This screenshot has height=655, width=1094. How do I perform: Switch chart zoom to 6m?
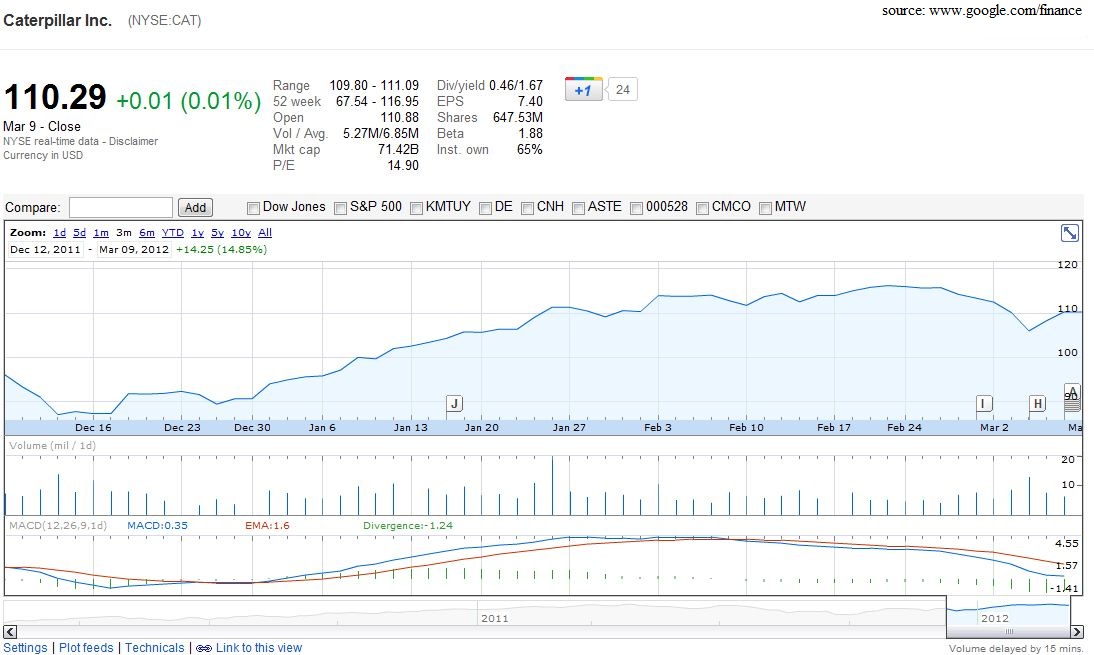[x=147, y=233]
